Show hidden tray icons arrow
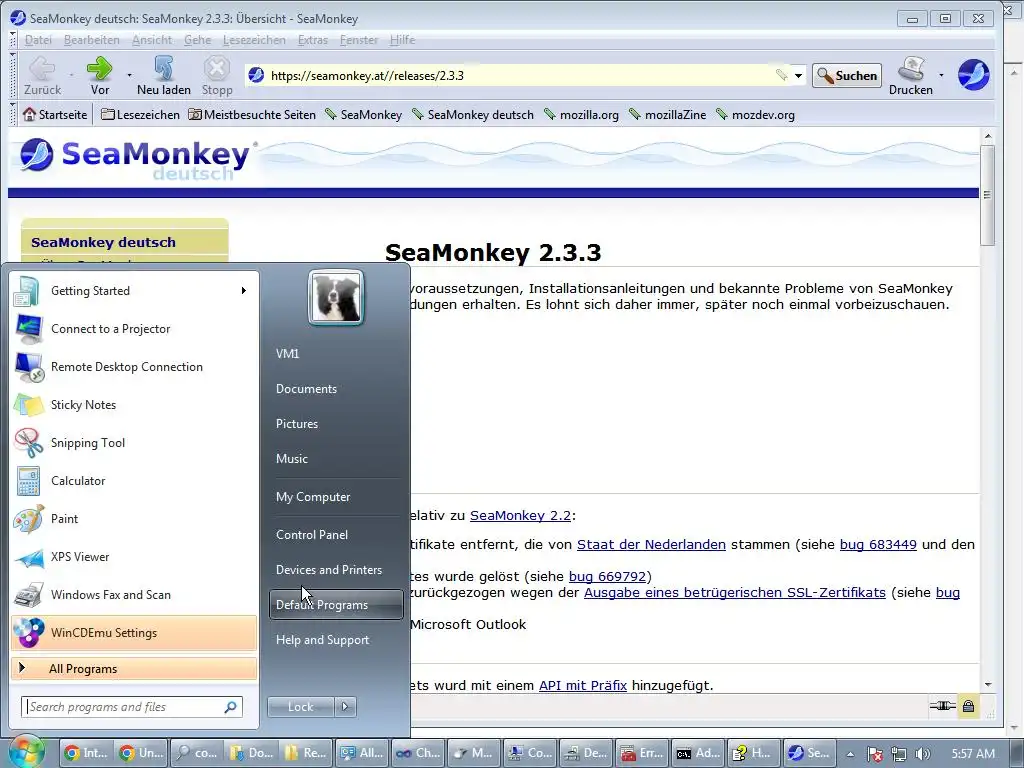 [x=850, y=753]
